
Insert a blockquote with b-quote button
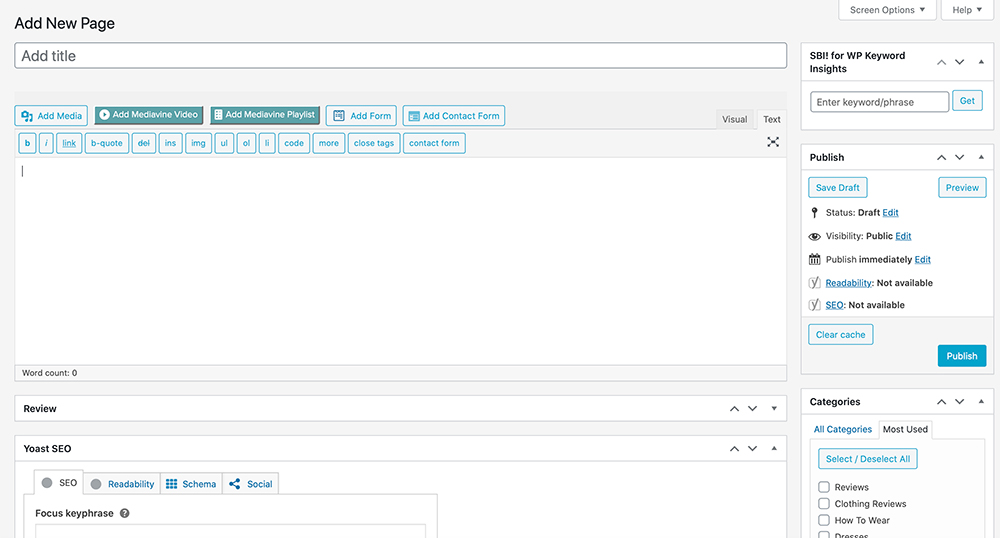107,143
